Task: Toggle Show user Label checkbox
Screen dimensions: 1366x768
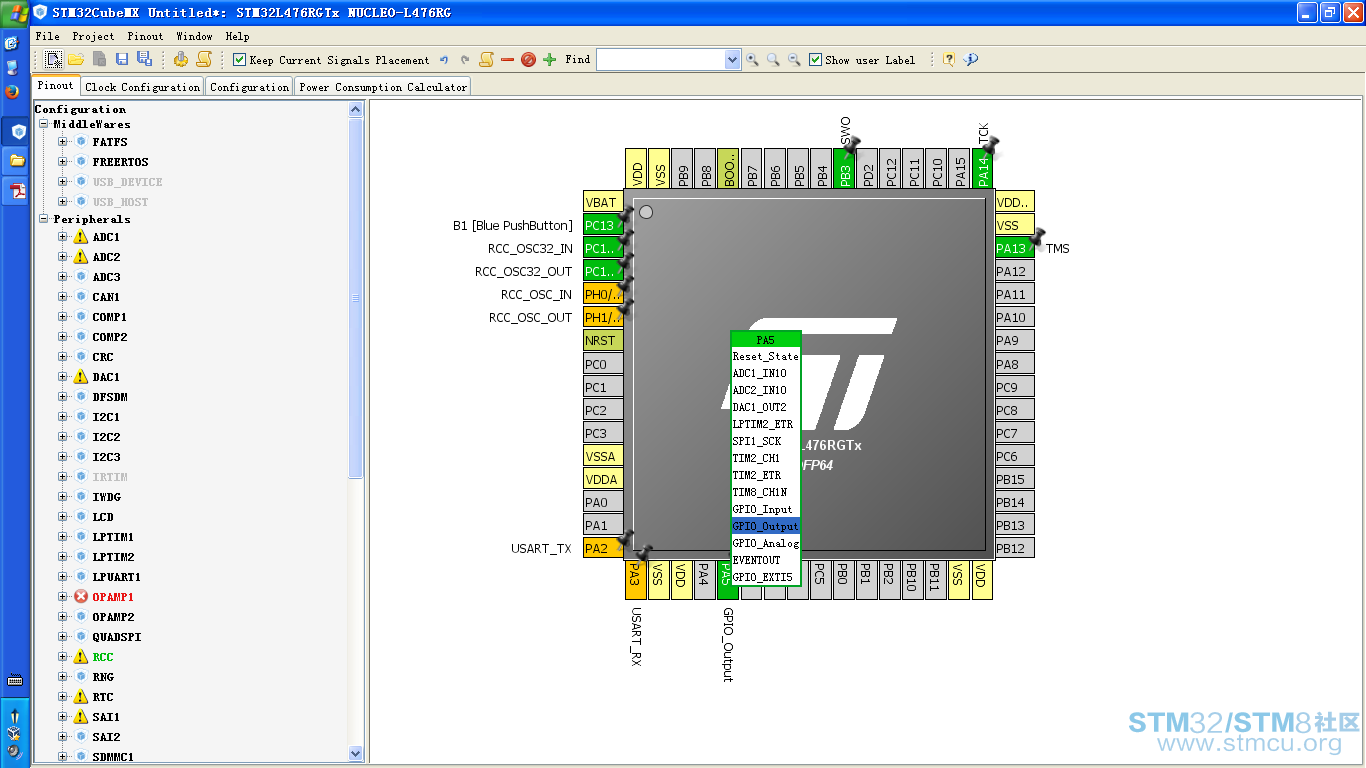Action: click(x=815, y=60)
